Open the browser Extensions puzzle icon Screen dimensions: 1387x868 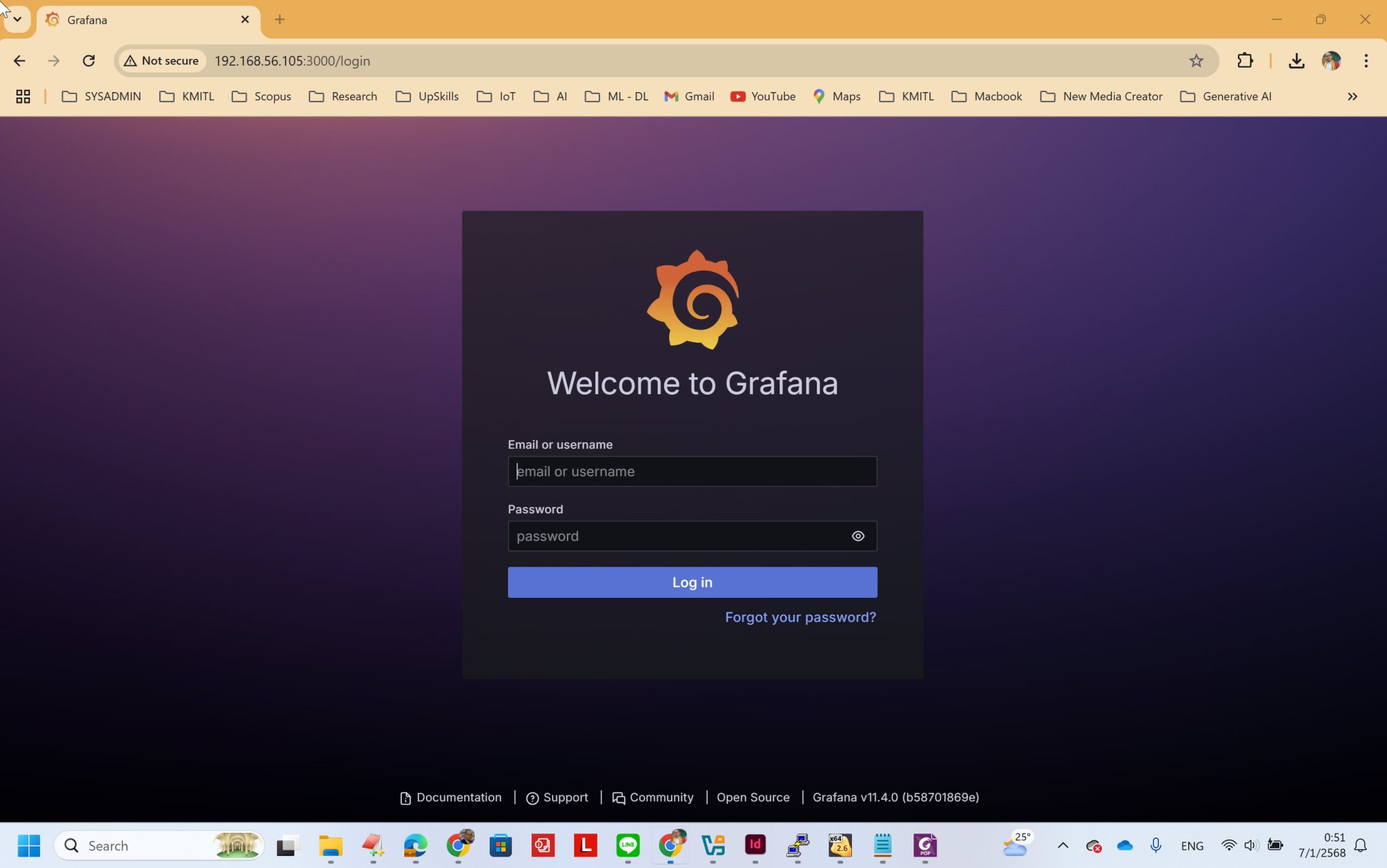[x=1245, y=60]
